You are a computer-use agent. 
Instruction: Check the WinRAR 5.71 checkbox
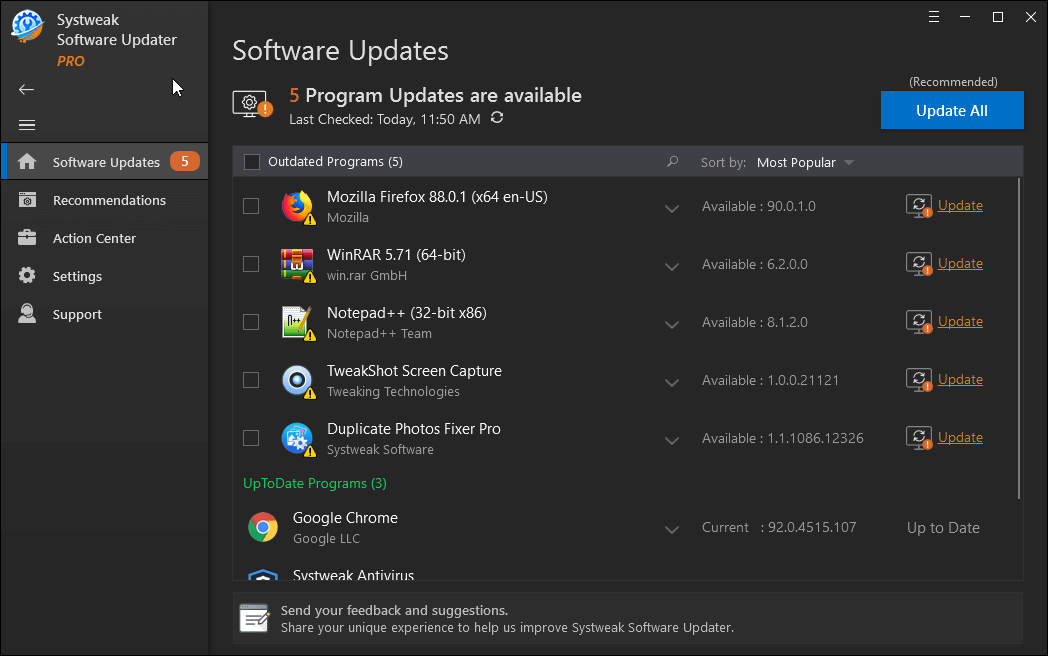(x=251, y=264)
